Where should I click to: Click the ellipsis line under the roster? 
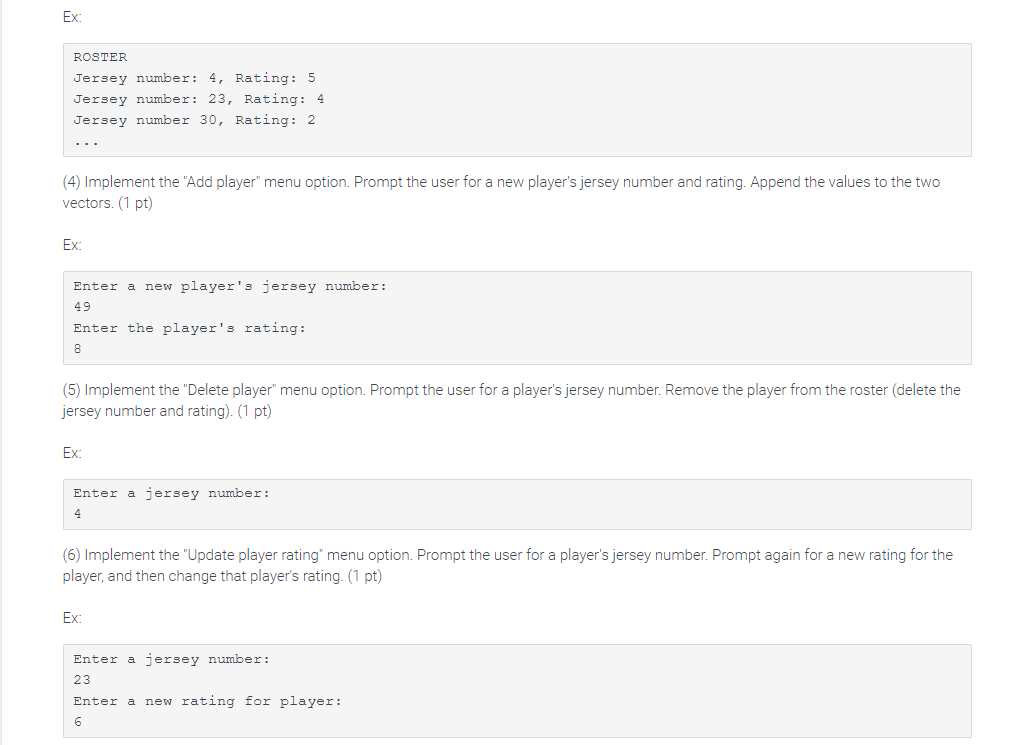(86, 143)
